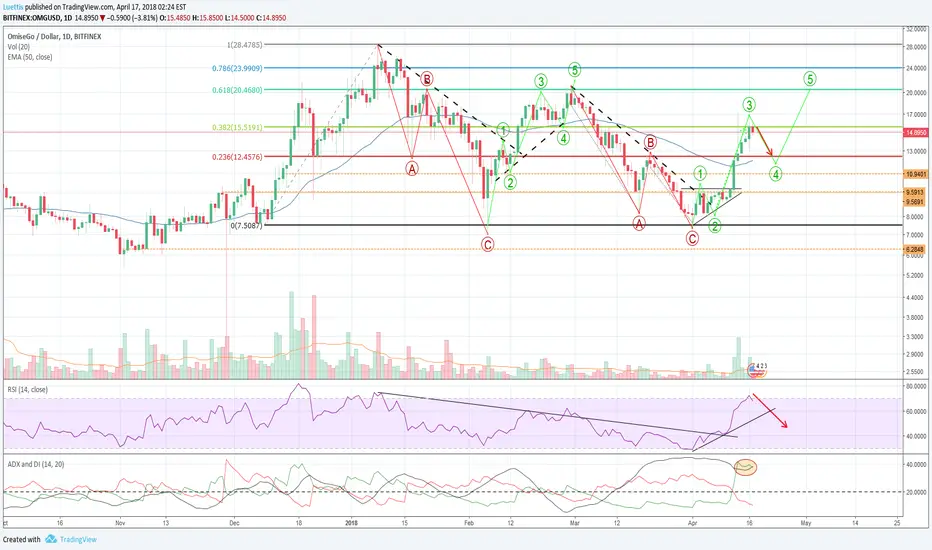The image size is (932, 550).
Task: Follow the TradingView link beside Created with
Action: (x=78, y=539)
